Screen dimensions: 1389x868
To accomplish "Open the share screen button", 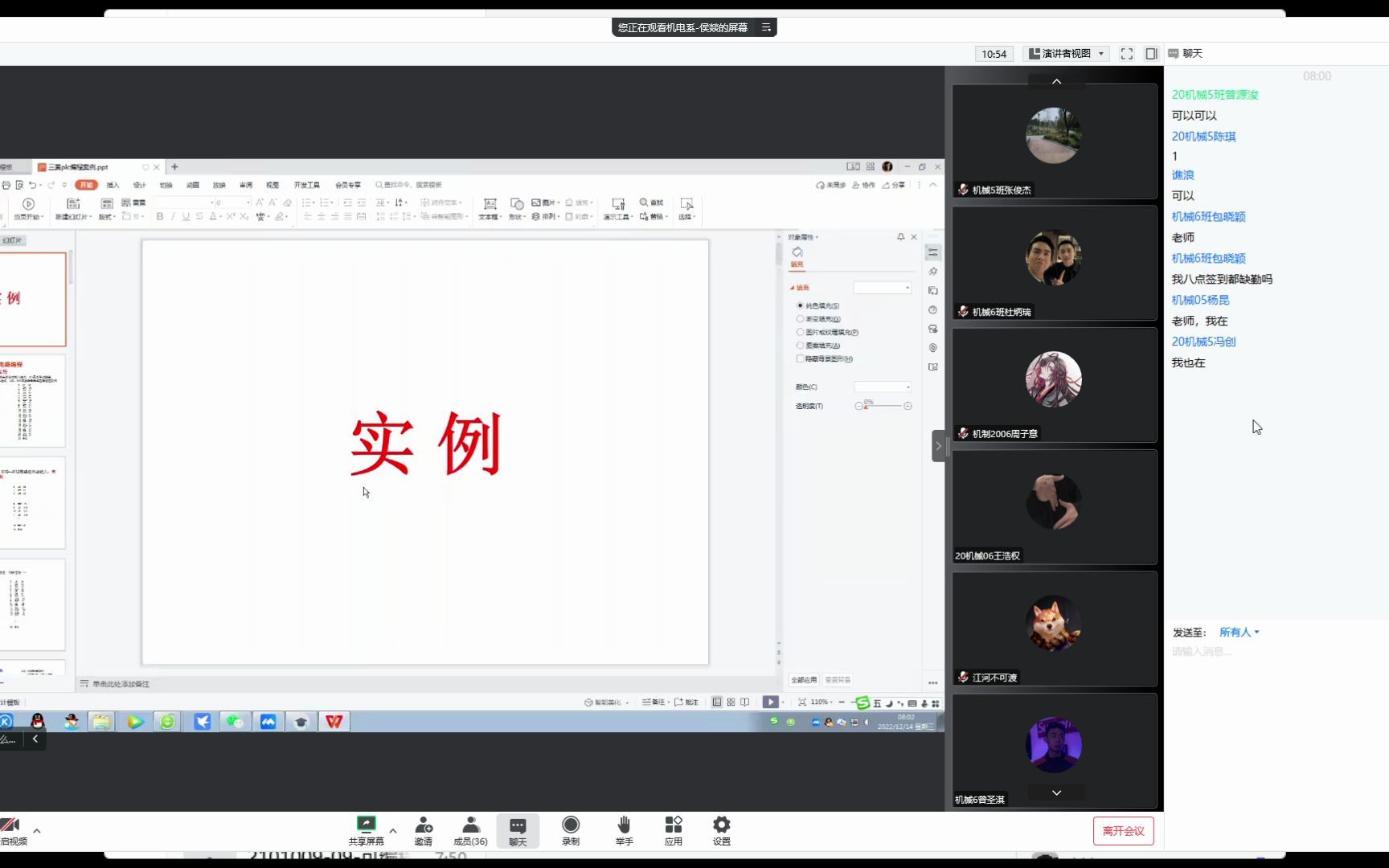I will (366, 831).
